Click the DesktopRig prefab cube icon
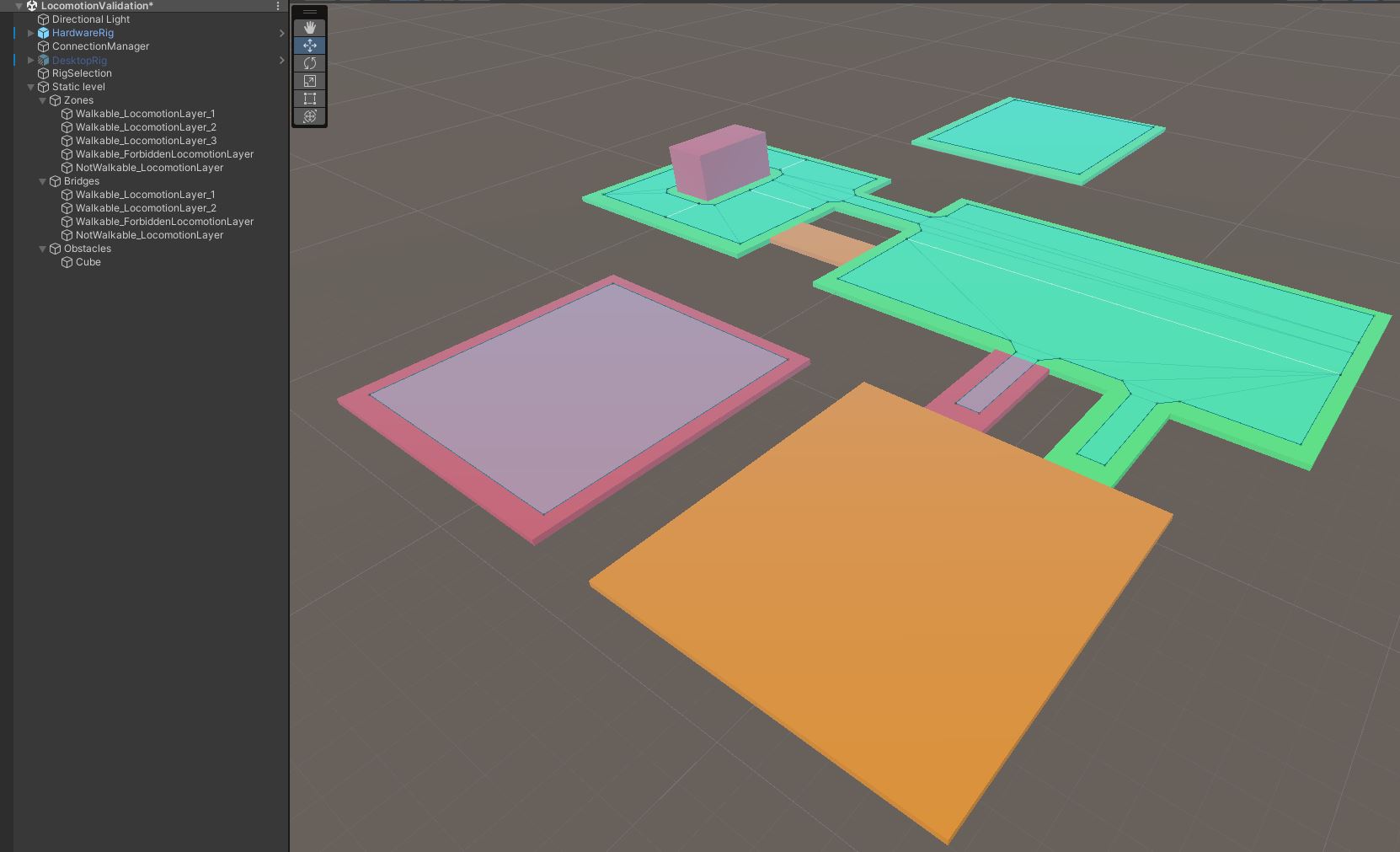Viewport: 1400px width, 852px height. [x=44, y=60]
